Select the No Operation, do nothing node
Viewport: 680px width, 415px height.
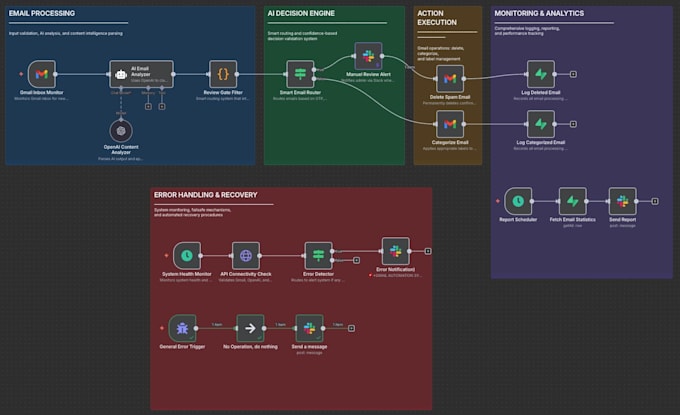click(x=250, y=328)
